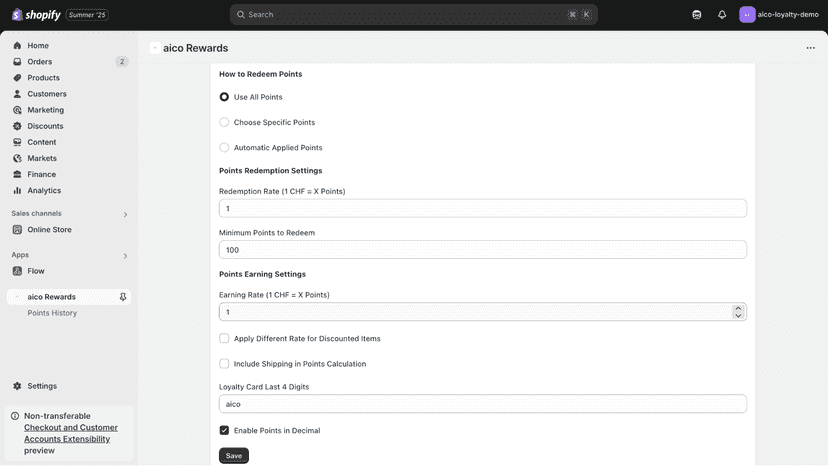Increase Earning Rate with up stepper

tap(738, 309)
